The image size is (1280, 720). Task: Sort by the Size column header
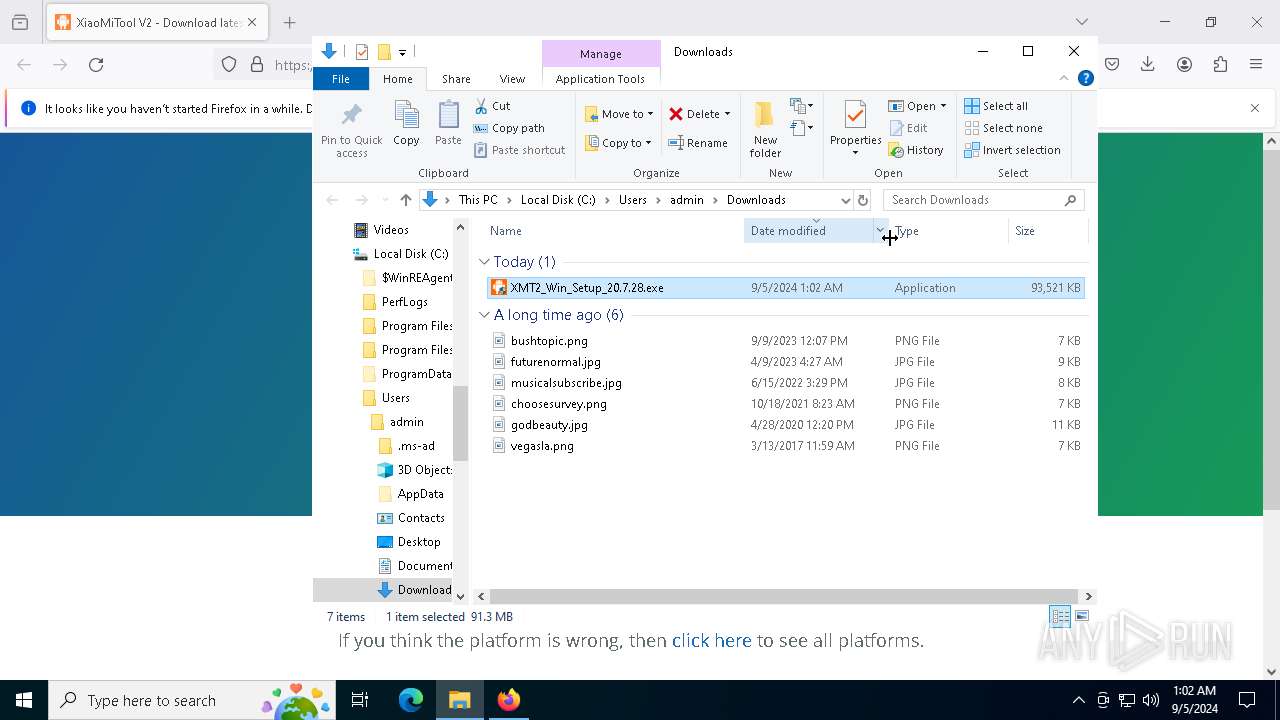(1025, 231)
